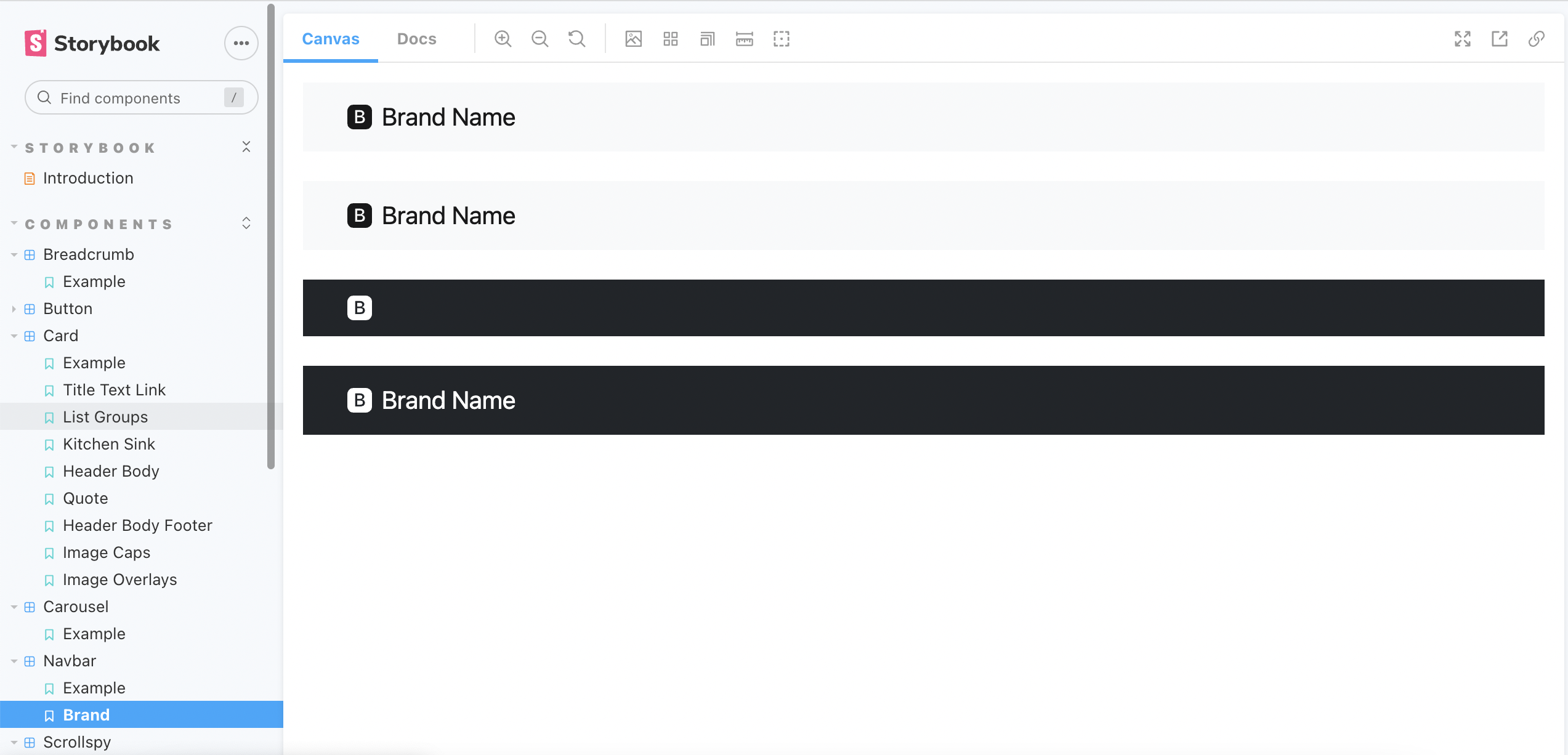Reset the canvas zoom level
Viewport: 1568px width, 755px height.
[576, 38]
